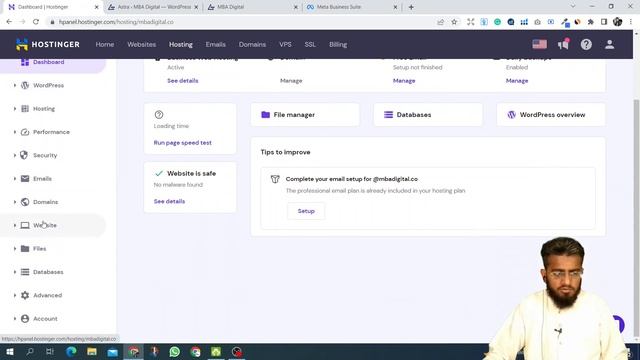This screenshot has width=640, height=360.
Task: Open SSL in top navigation
Action: pos(310,44)
